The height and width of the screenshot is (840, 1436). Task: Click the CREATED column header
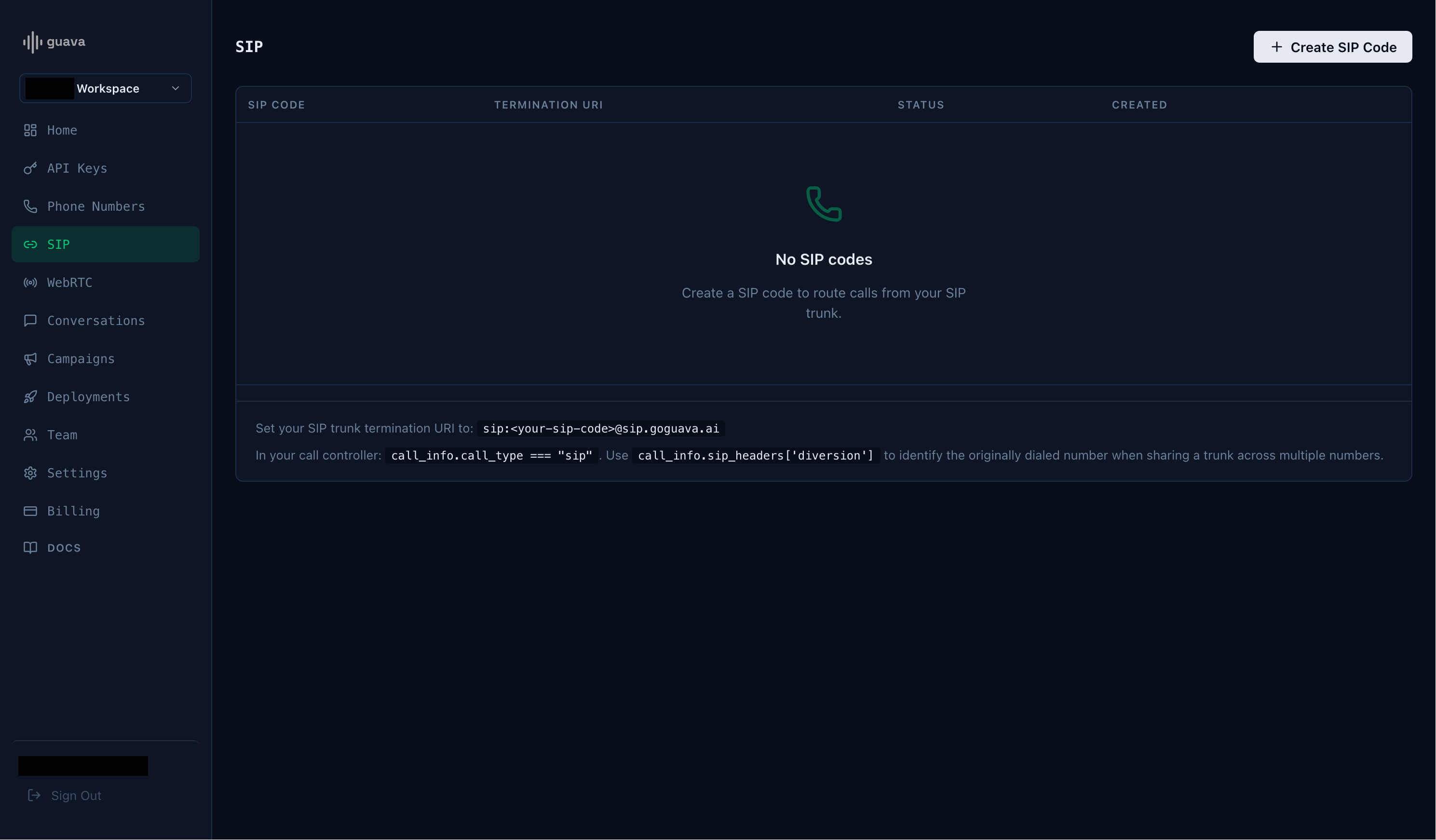(x=1139, y=105)
